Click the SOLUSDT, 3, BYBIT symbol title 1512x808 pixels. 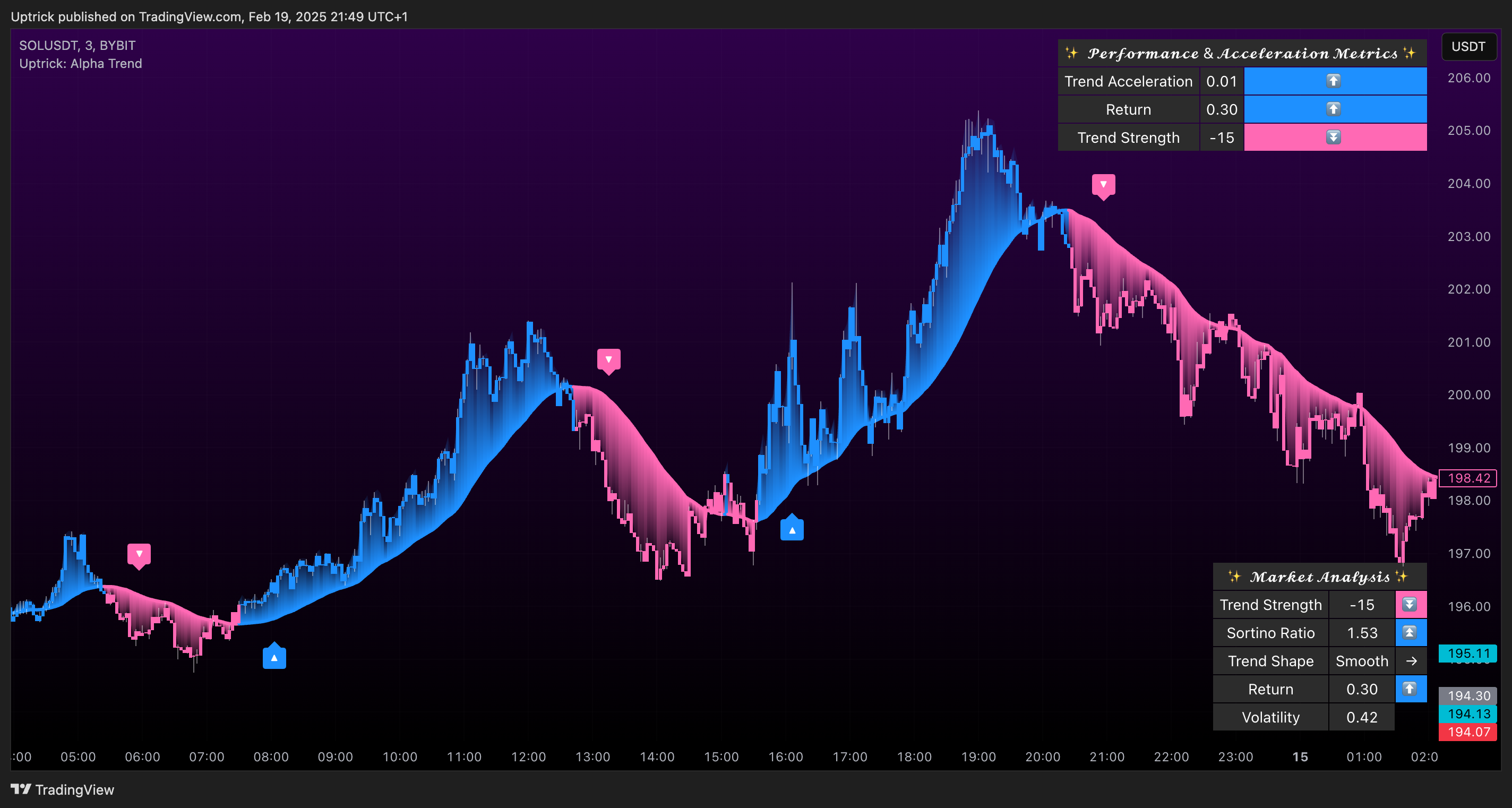pyautogui.click(x=78, y=45)
